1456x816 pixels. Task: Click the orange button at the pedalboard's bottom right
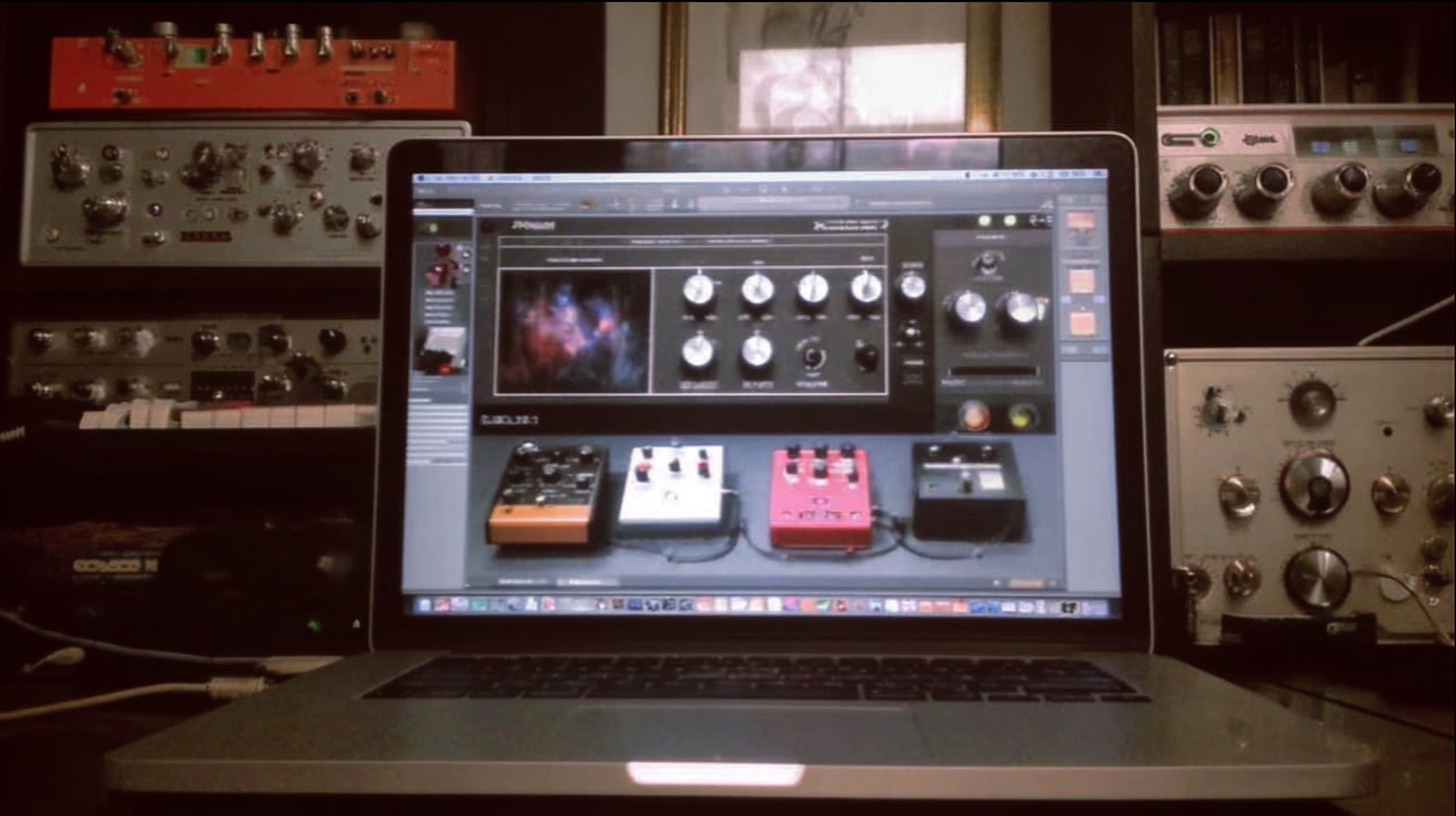1024,583
